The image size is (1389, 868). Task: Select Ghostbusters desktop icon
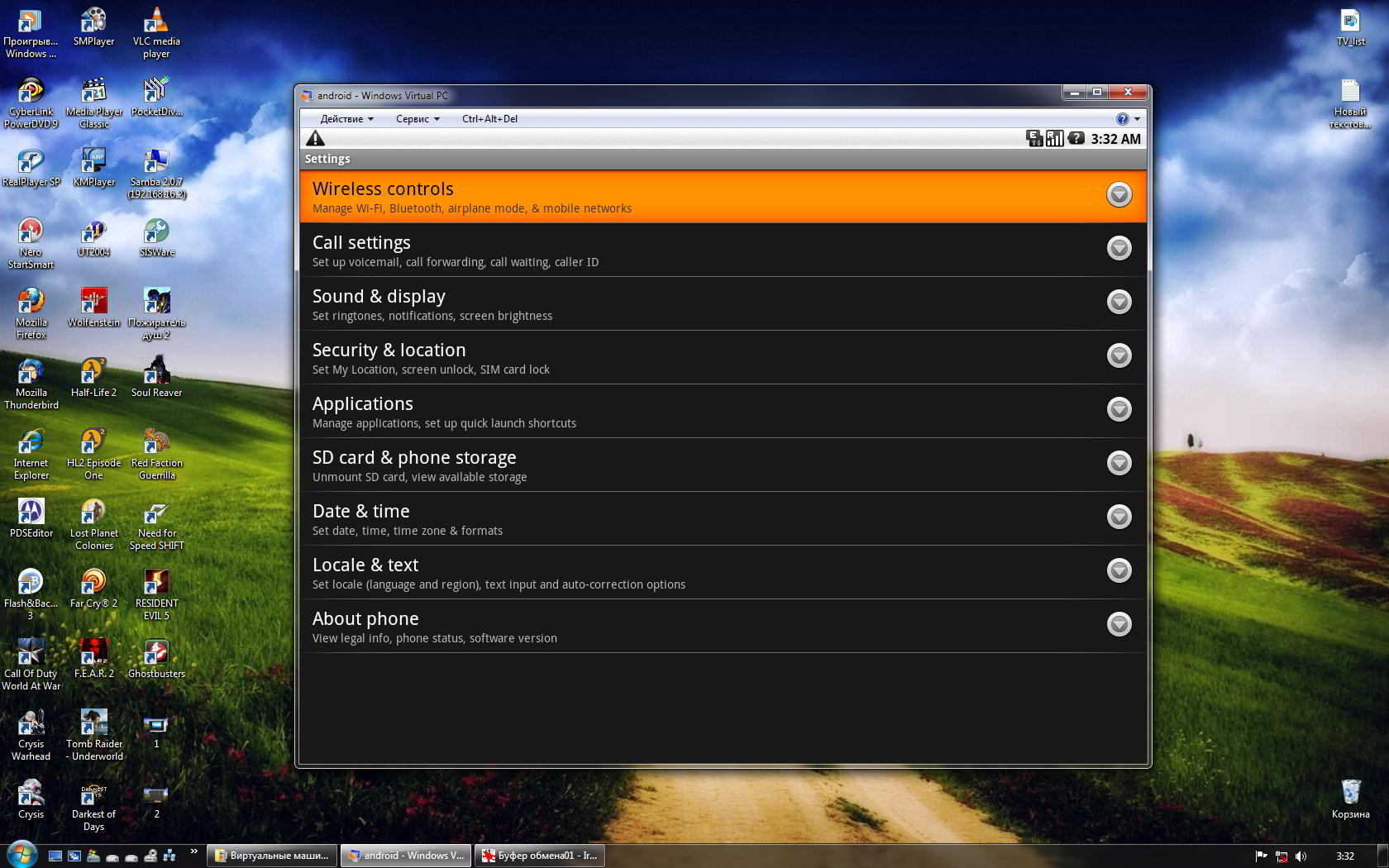156,660
